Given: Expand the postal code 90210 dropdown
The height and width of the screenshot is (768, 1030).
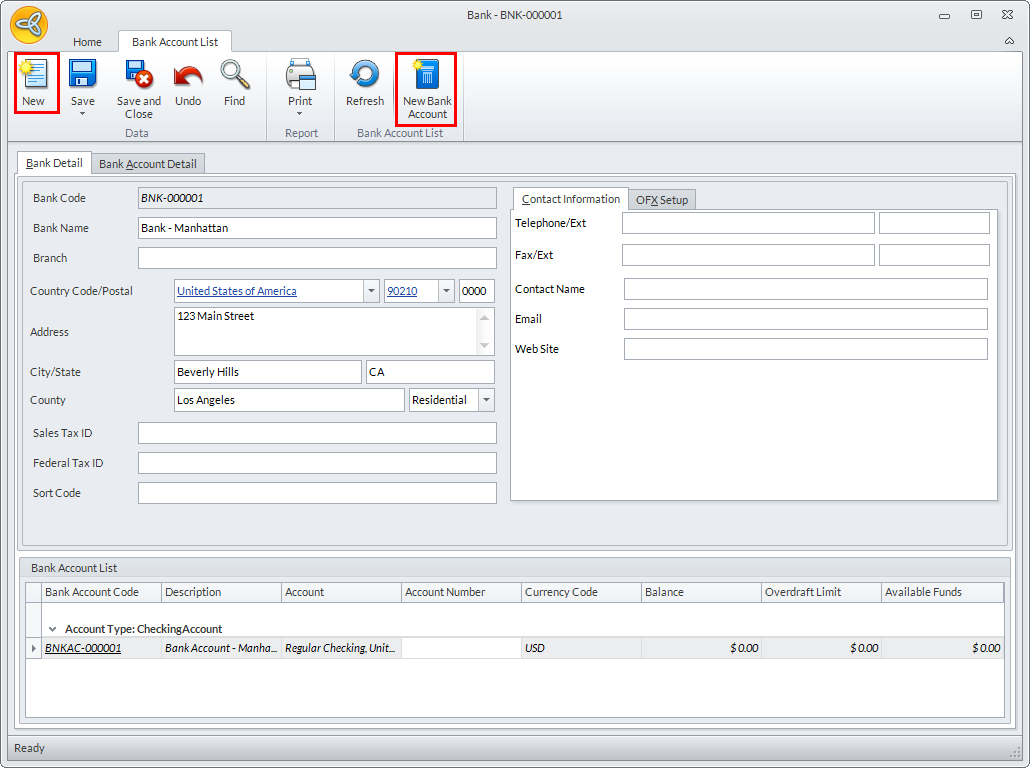Looking at the screenshot, I should click(x=446, y=291).
